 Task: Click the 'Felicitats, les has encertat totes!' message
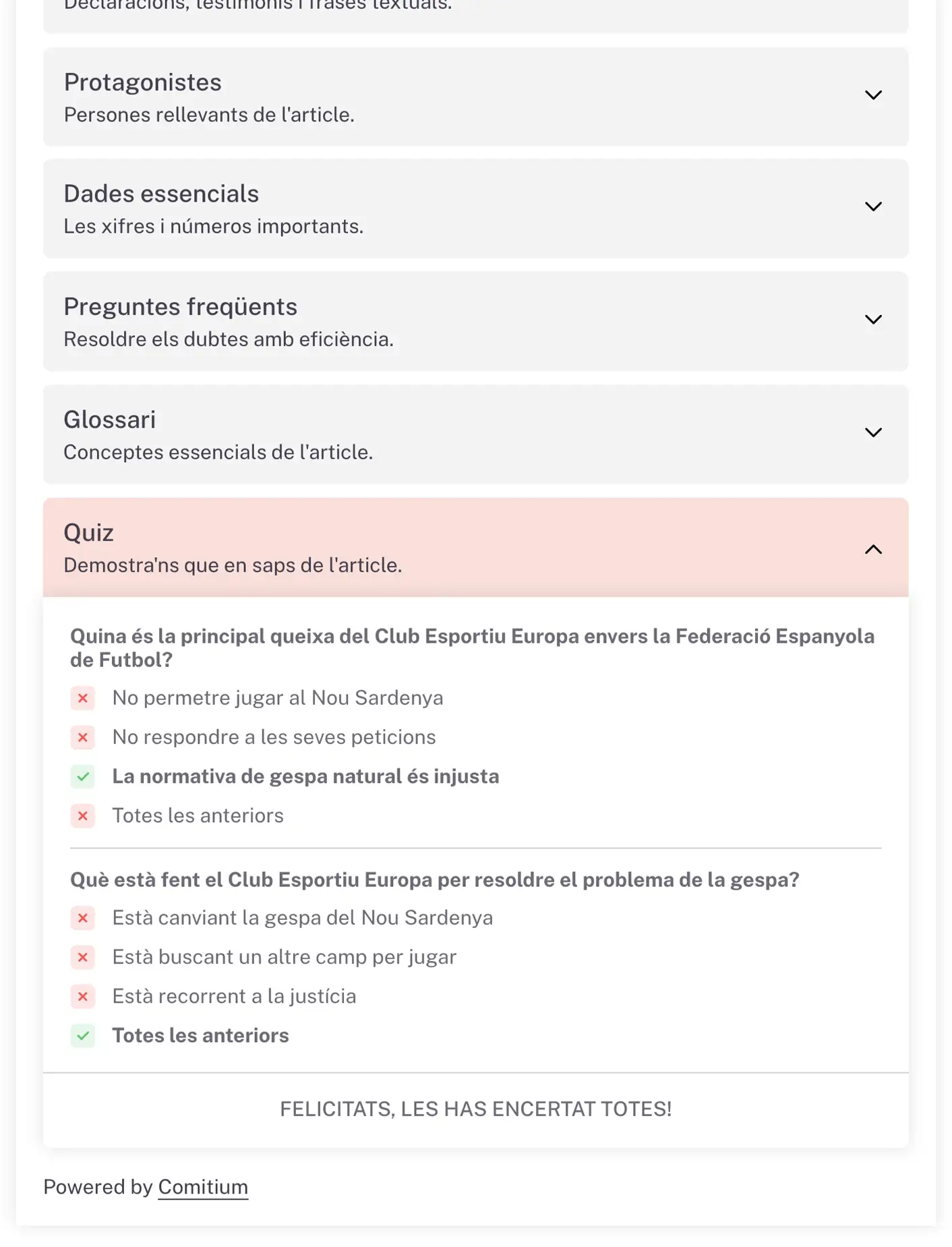tap(475, 1109)
